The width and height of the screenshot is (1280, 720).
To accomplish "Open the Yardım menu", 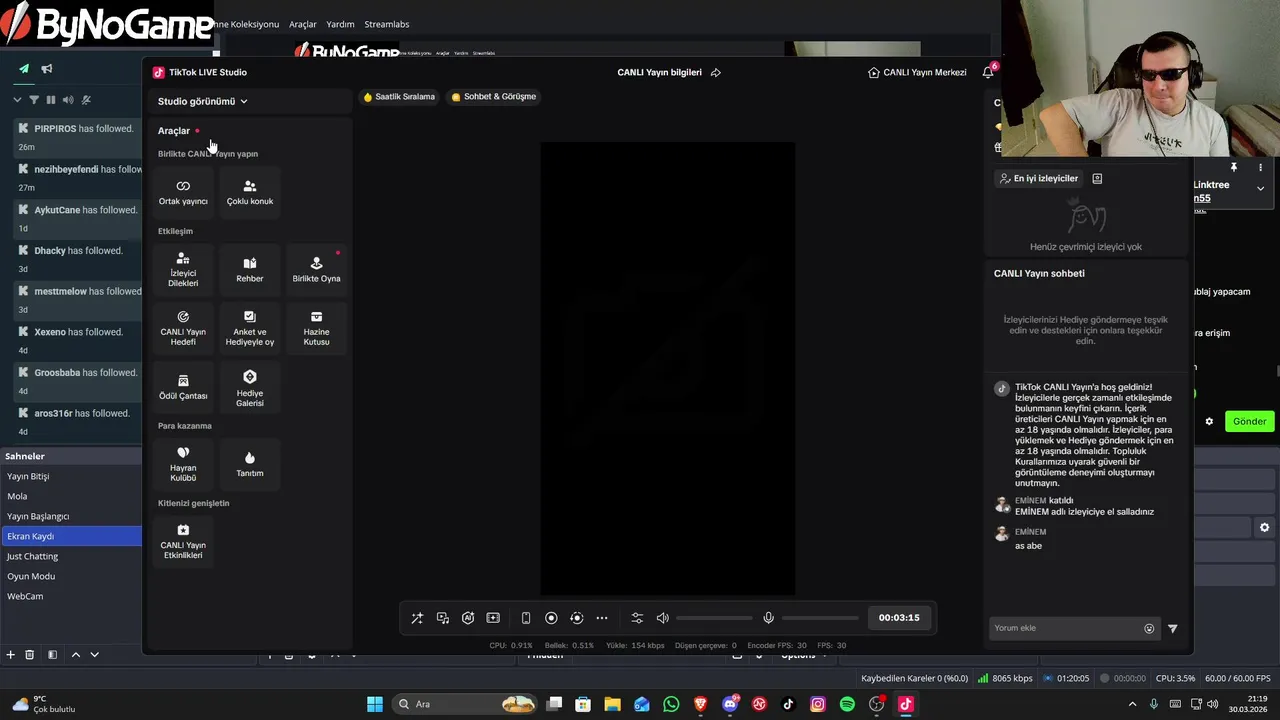I will 340,24.
